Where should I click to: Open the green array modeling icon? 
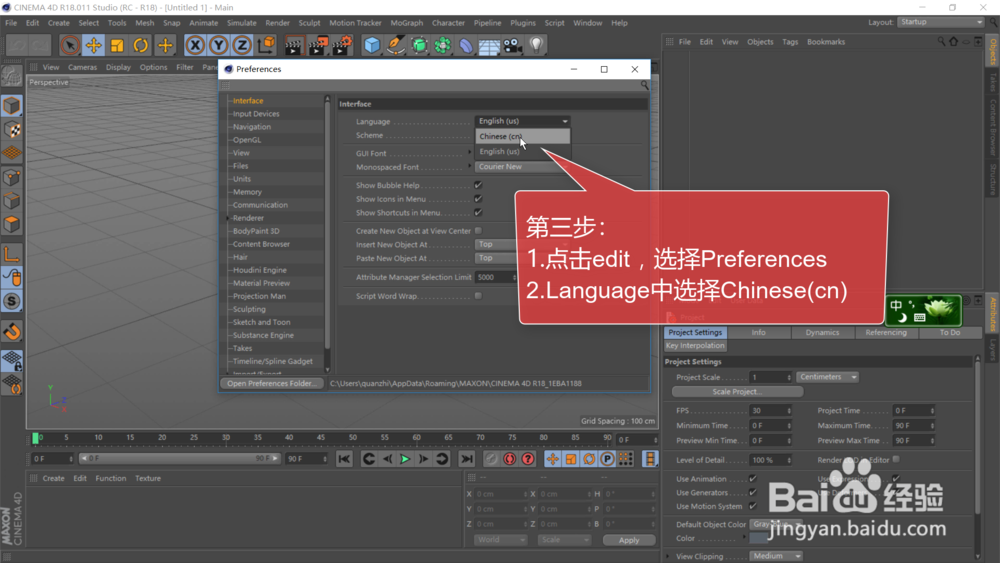(x=443, y=45)
